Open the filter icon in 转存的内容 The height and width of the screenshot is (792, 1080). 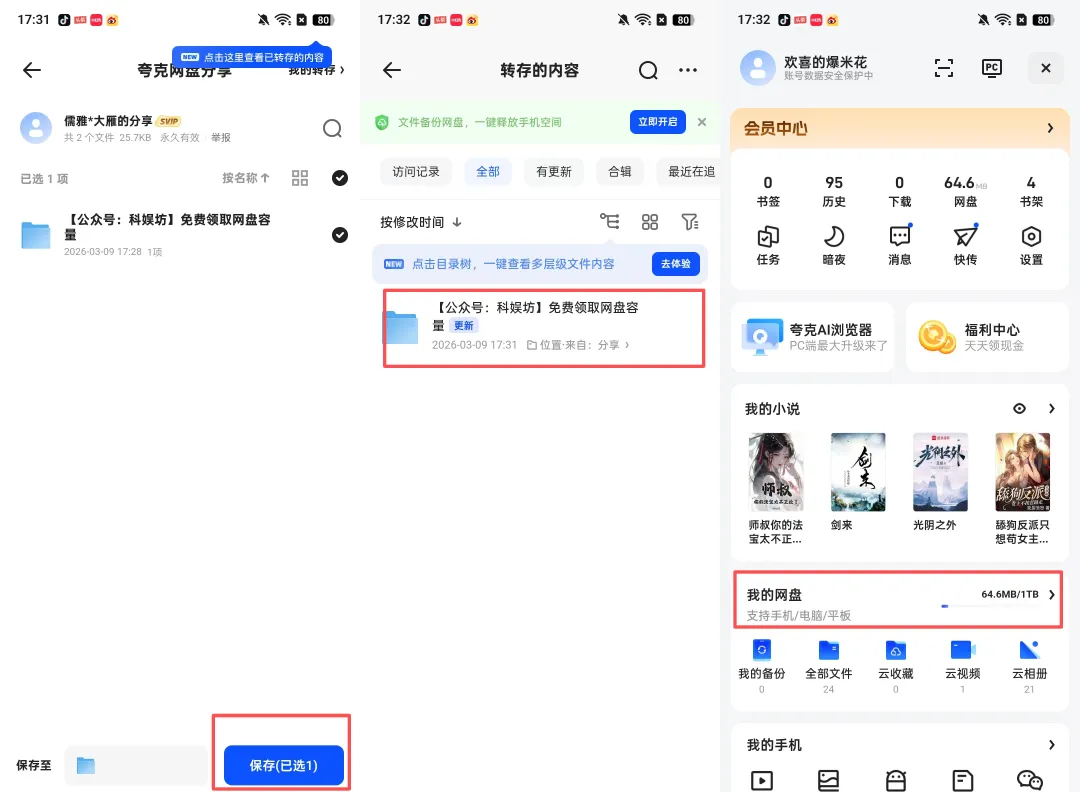(x=689, y=222)
